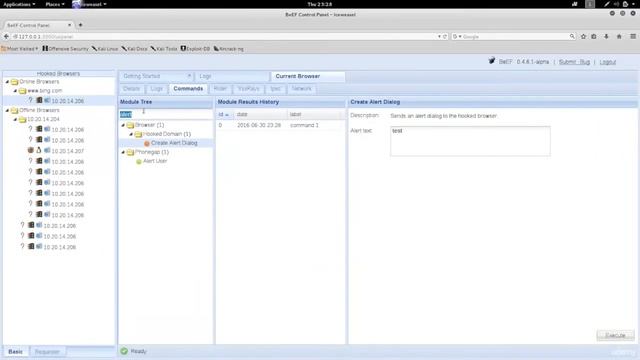Screen dimensions: 640x360
Task: Collapse the Offline Browsers folder
Action: click(7, 110)
